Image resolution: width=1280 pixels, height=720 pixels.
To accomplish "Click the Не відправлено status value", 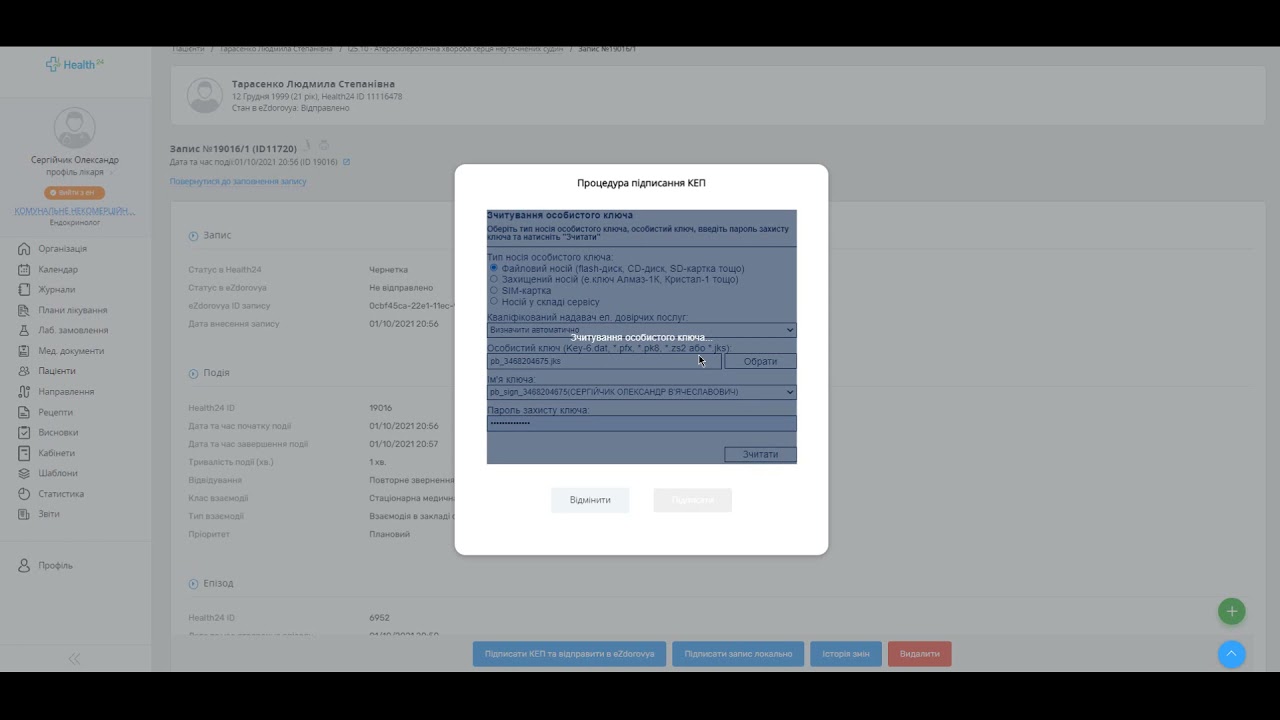I will 401,288.
